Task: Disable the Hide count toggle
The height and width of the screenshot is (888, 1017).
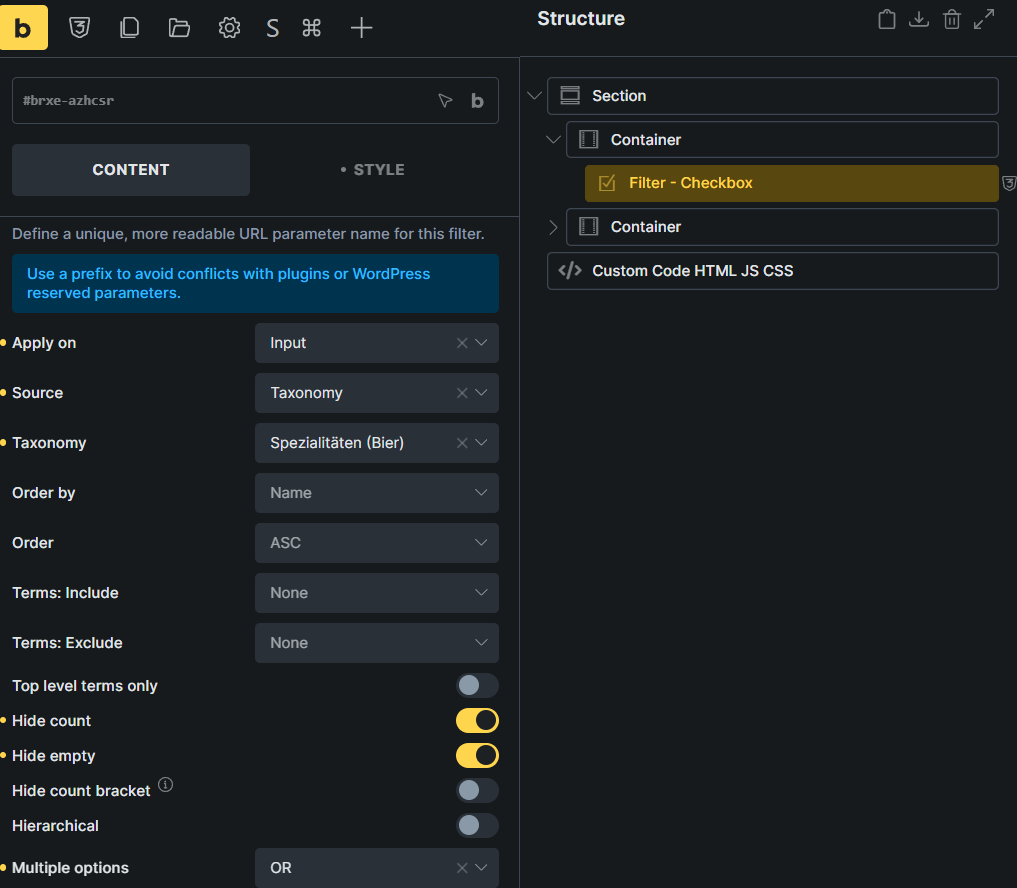Action: pos(477,720)
